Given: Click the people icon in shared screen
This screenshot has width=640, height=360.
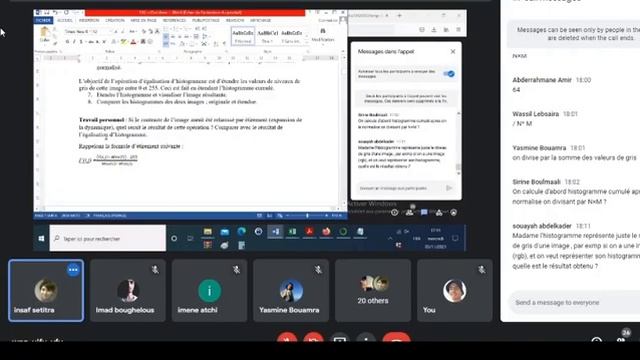Looking at the screenshot, I should pos(409,212).
